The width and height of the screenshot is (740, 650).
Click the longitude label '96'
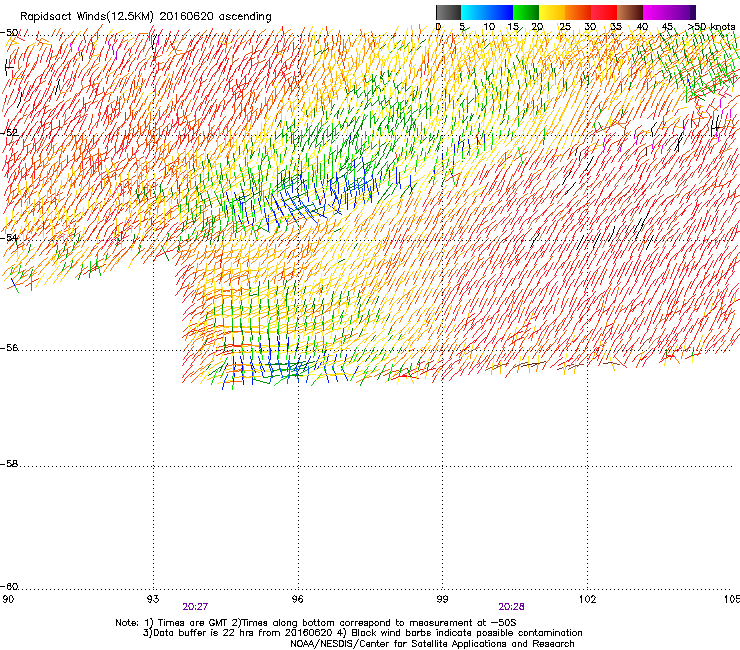[297, 599]
